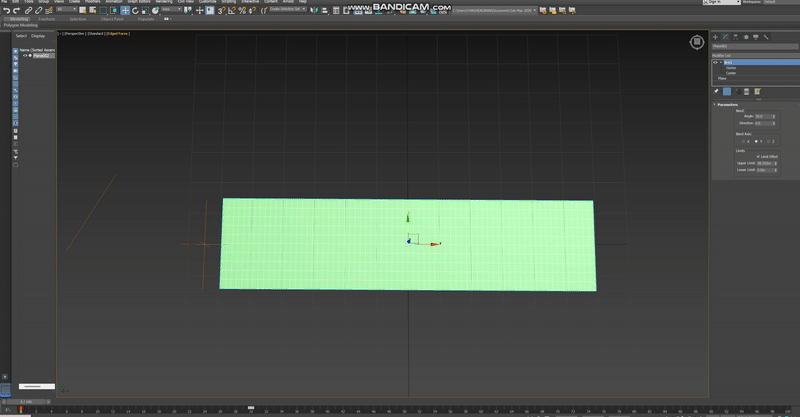
Task: Open the Populate ribbon tab
Action: [146, 19]
